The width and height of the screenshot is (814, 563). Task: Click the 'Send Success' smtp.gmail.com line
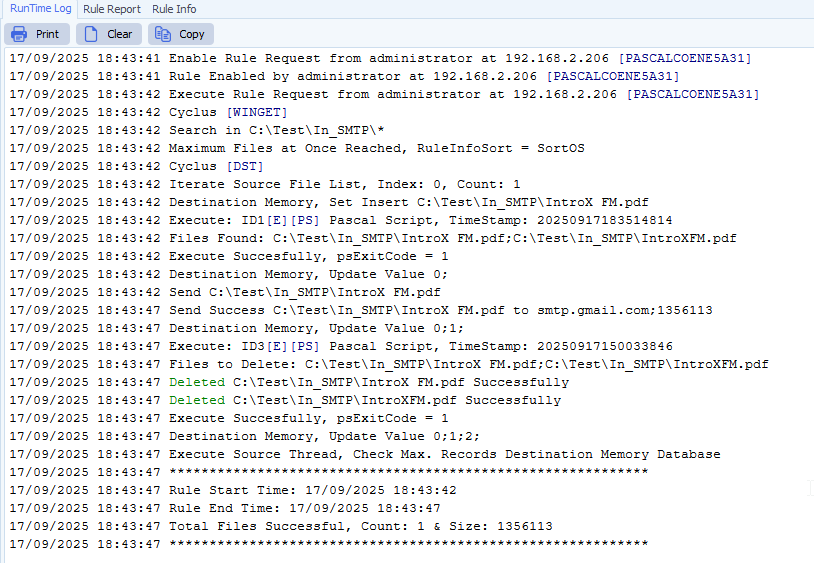[361, 310]
